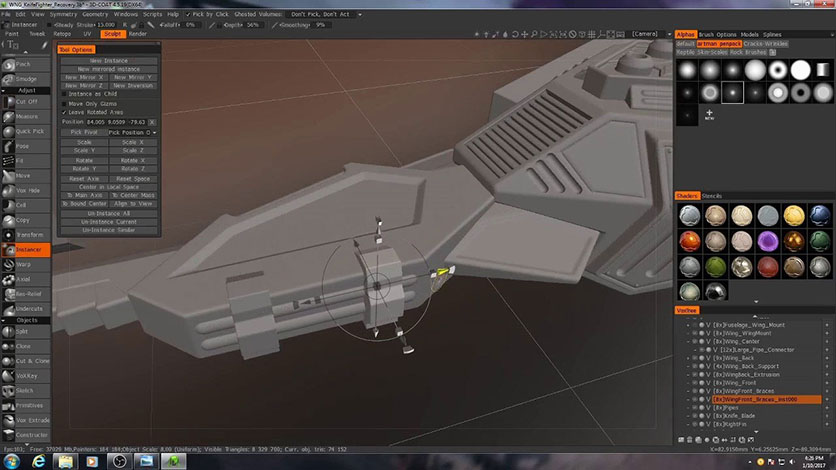Select the Quick Pick tool

pos(26,131)
